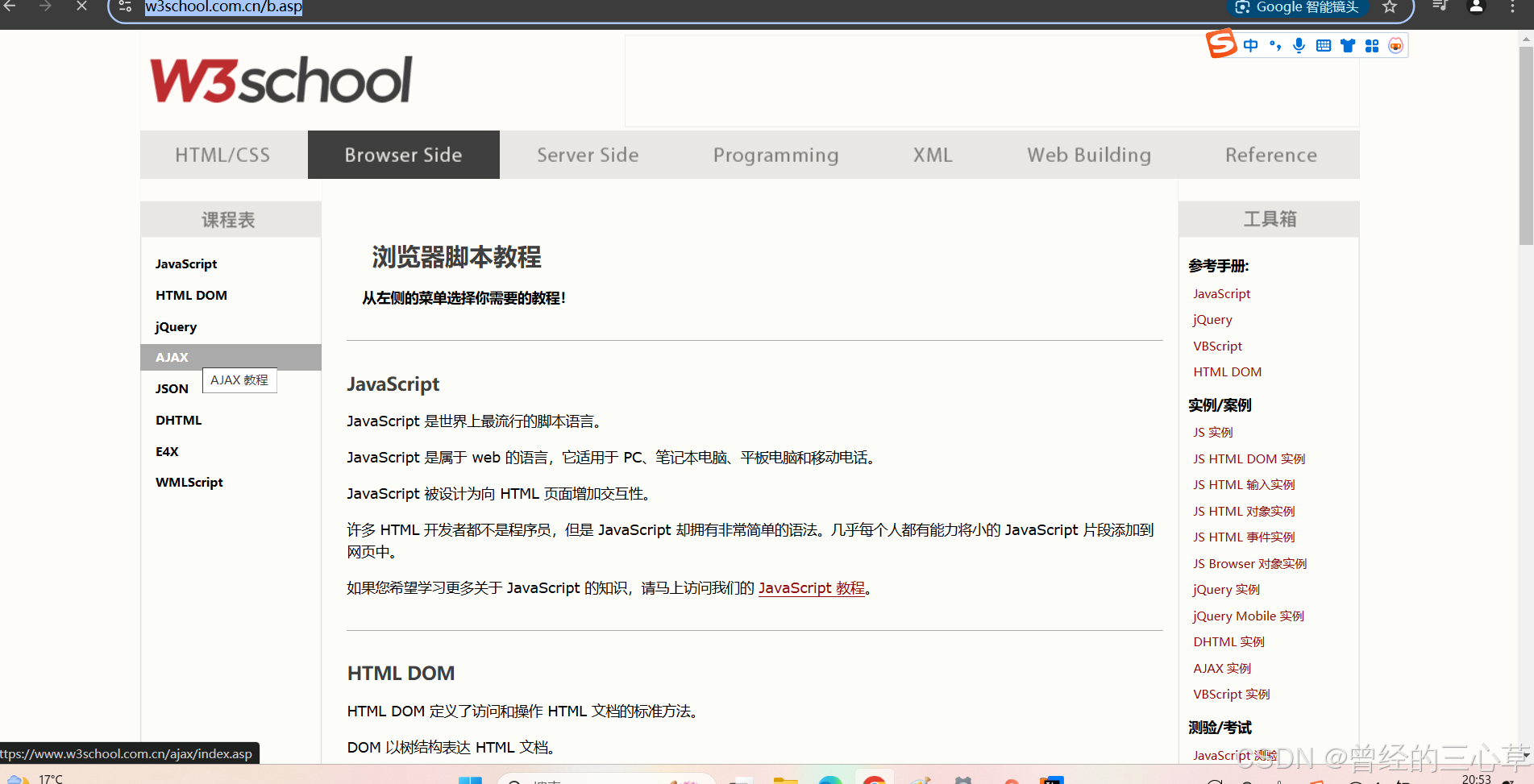Image resolution: width=1534 pixels, height=784 pixels.
Task: Open JS 实例 examples link
Action: pos(1212,433)
